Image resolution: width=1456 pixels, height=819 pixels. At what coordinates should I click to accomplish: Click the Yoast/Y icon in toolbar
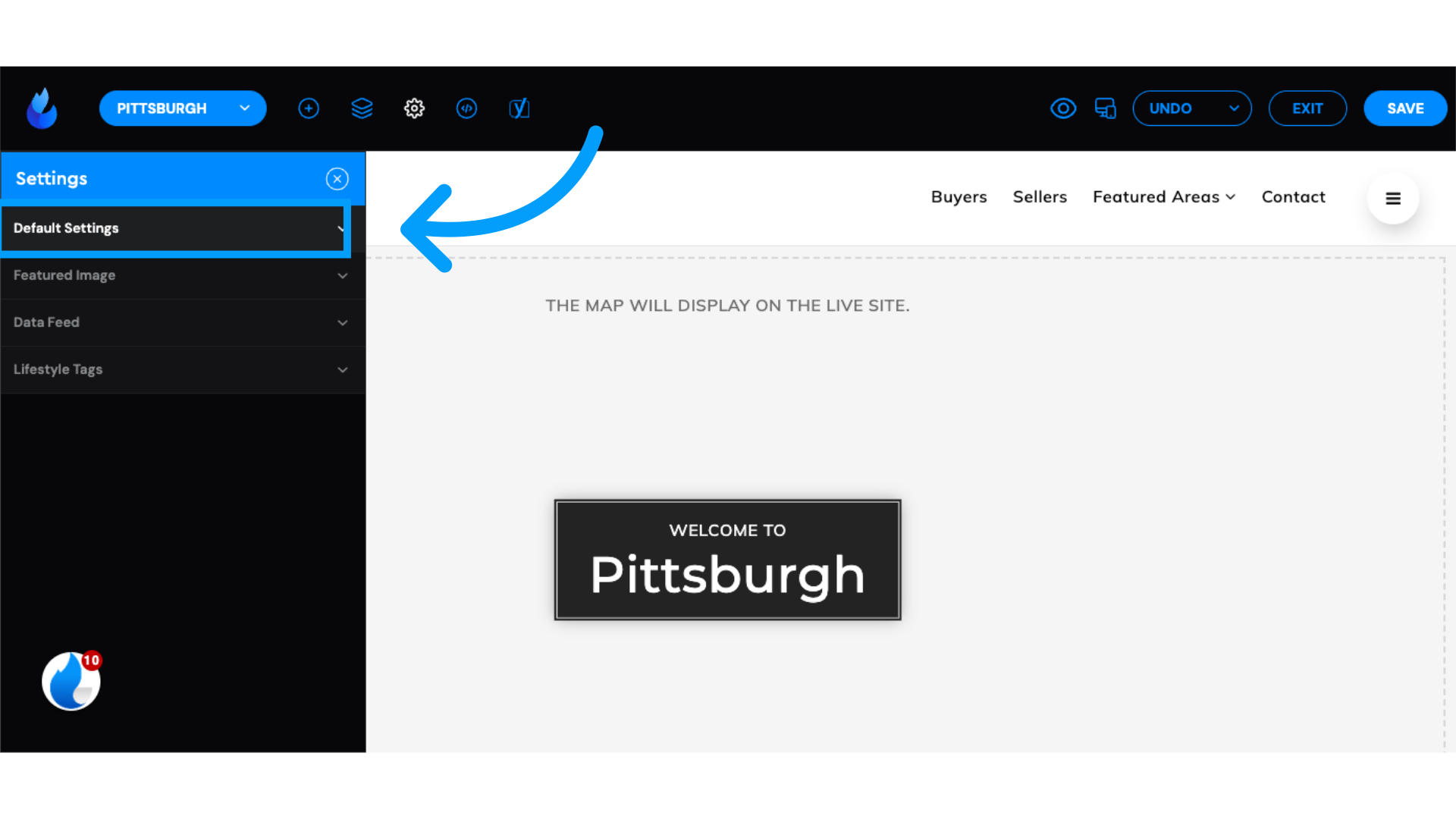[x=519, y=108]
